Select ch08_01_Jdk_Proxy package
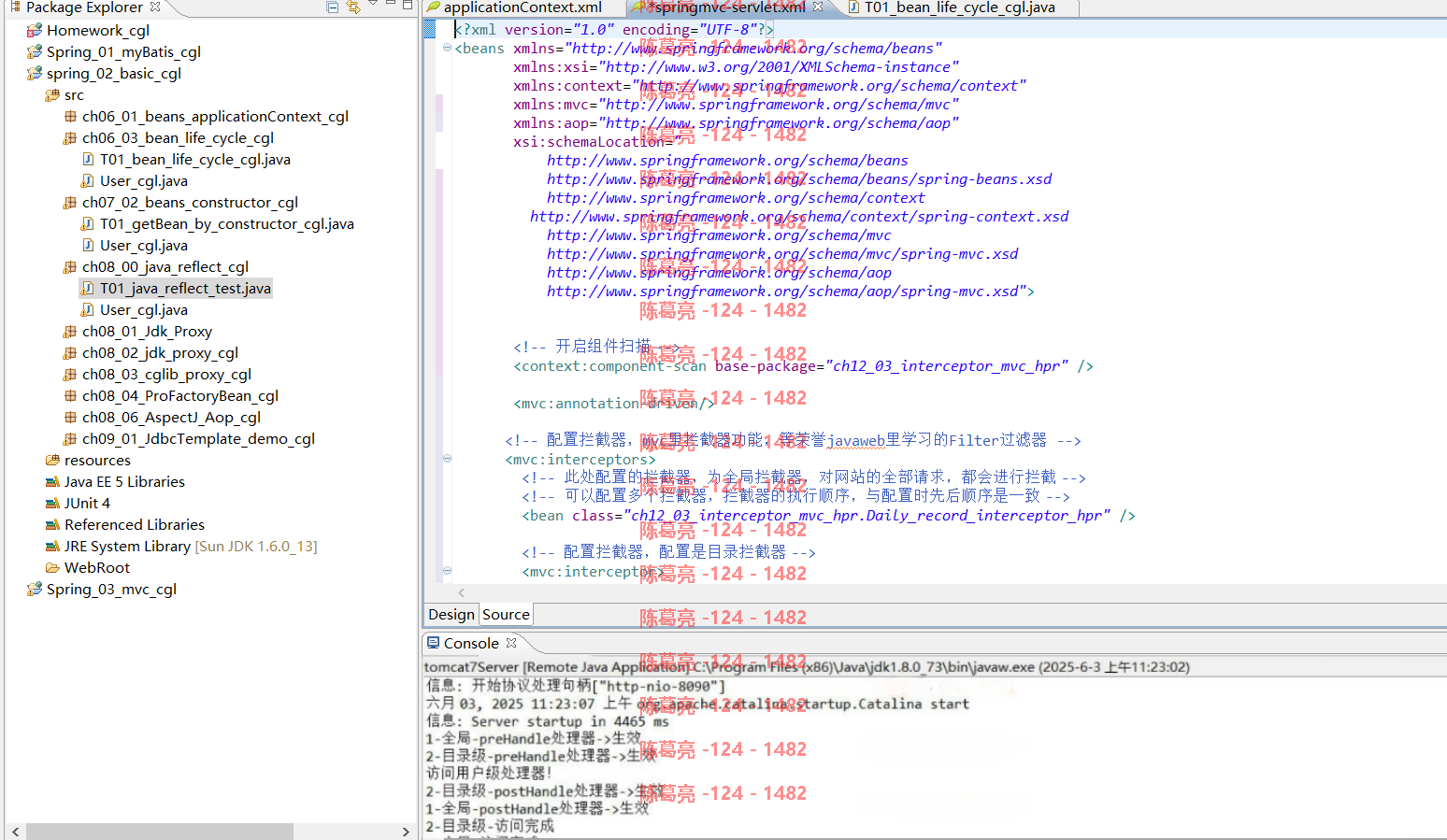1447x840 pixels. (x=147, y=331)
